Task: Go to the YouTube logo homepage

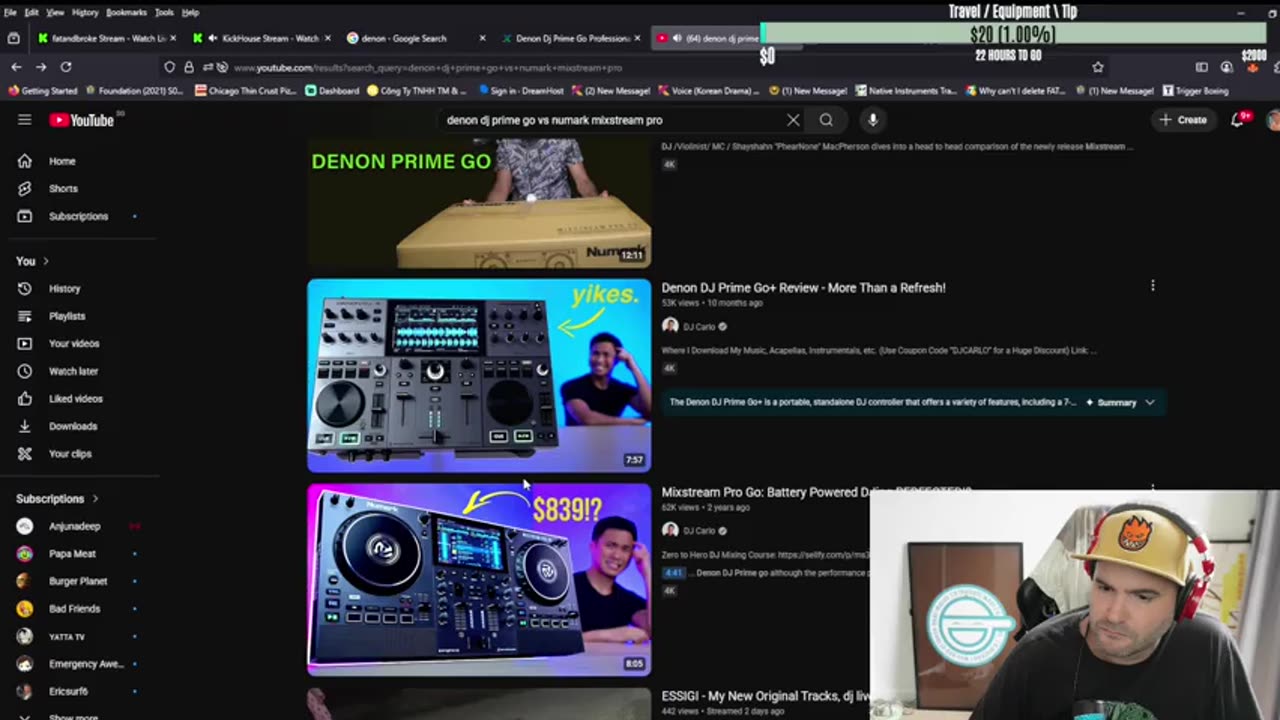Action: coord(82,120)
